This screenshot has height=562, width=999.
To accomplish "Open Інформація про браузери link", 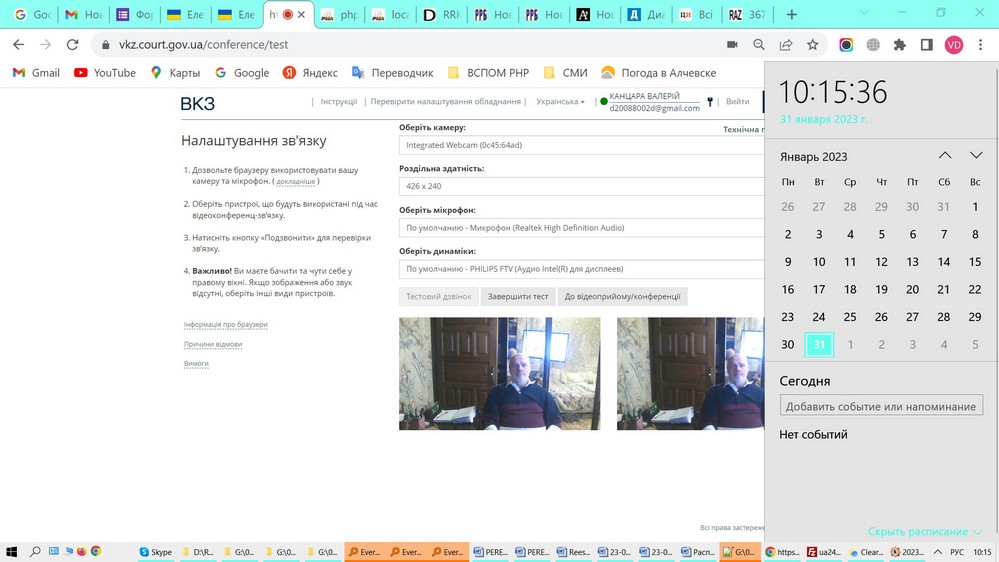I will pyautogui.click(x=226, y=325).
